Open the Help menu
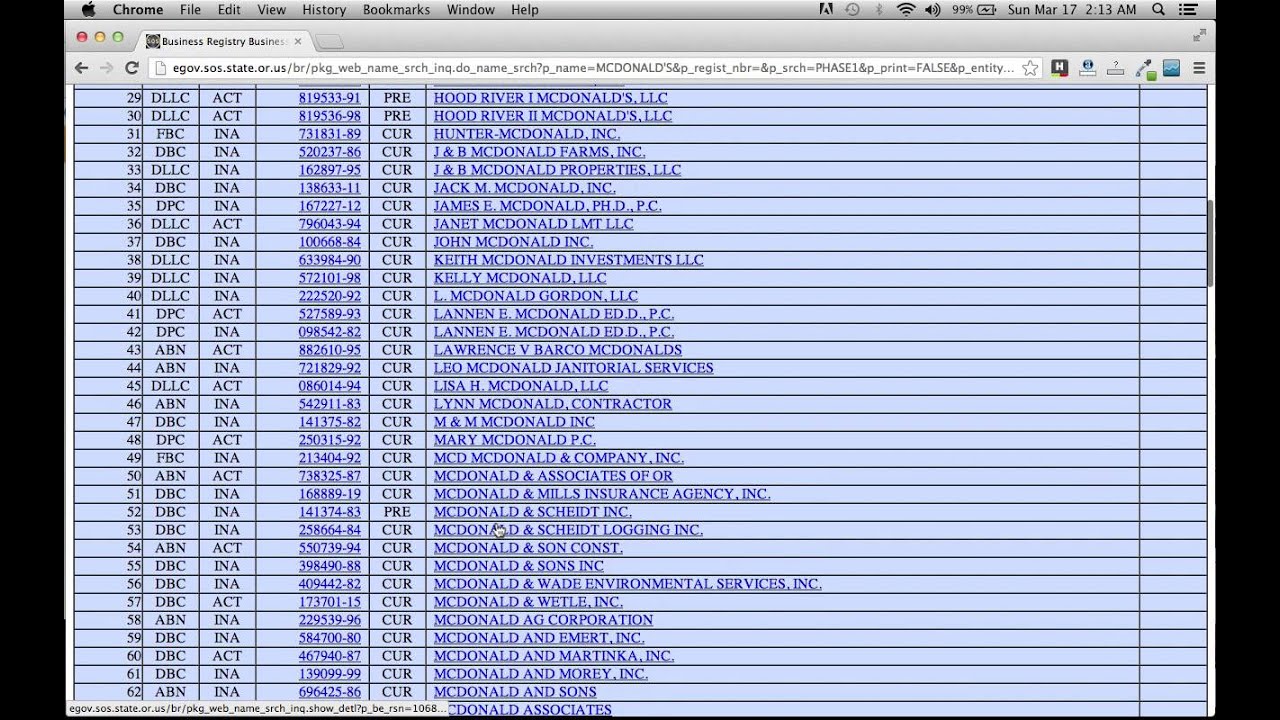This screenshot has width=1280, height=720. (x=525, y=9)
